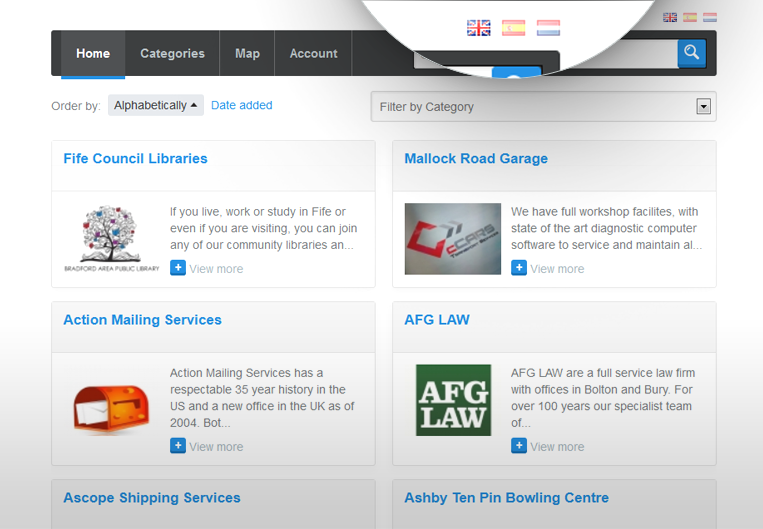763x529 pixels.
Task: Click the plus icon under Action Mailing Services
Action: (178, 446)
